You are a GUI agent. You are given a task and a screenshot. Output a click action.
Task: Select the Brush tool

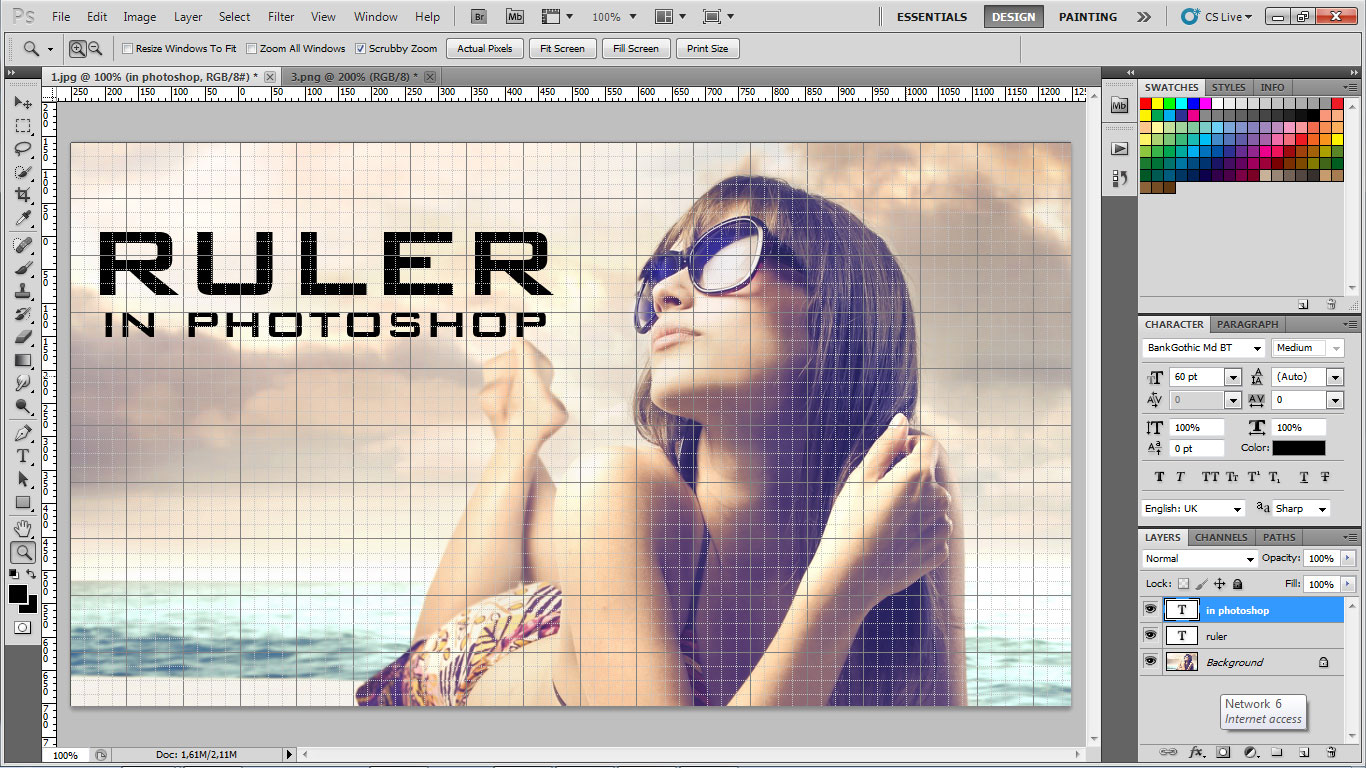[22, 268]
